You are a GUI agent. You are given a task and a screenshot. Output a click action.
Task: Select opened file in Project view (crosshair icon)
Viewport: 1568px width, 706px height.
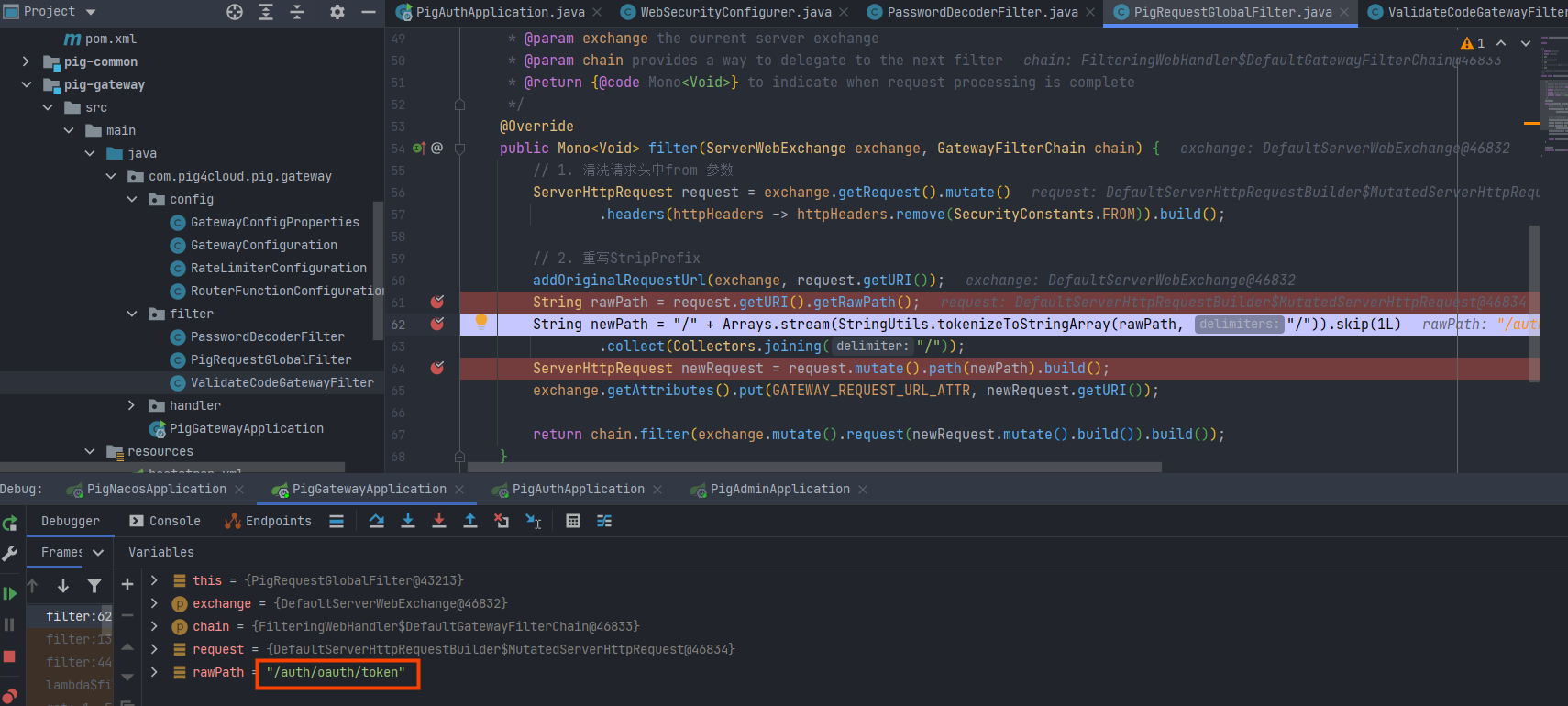tap(235, 12)
